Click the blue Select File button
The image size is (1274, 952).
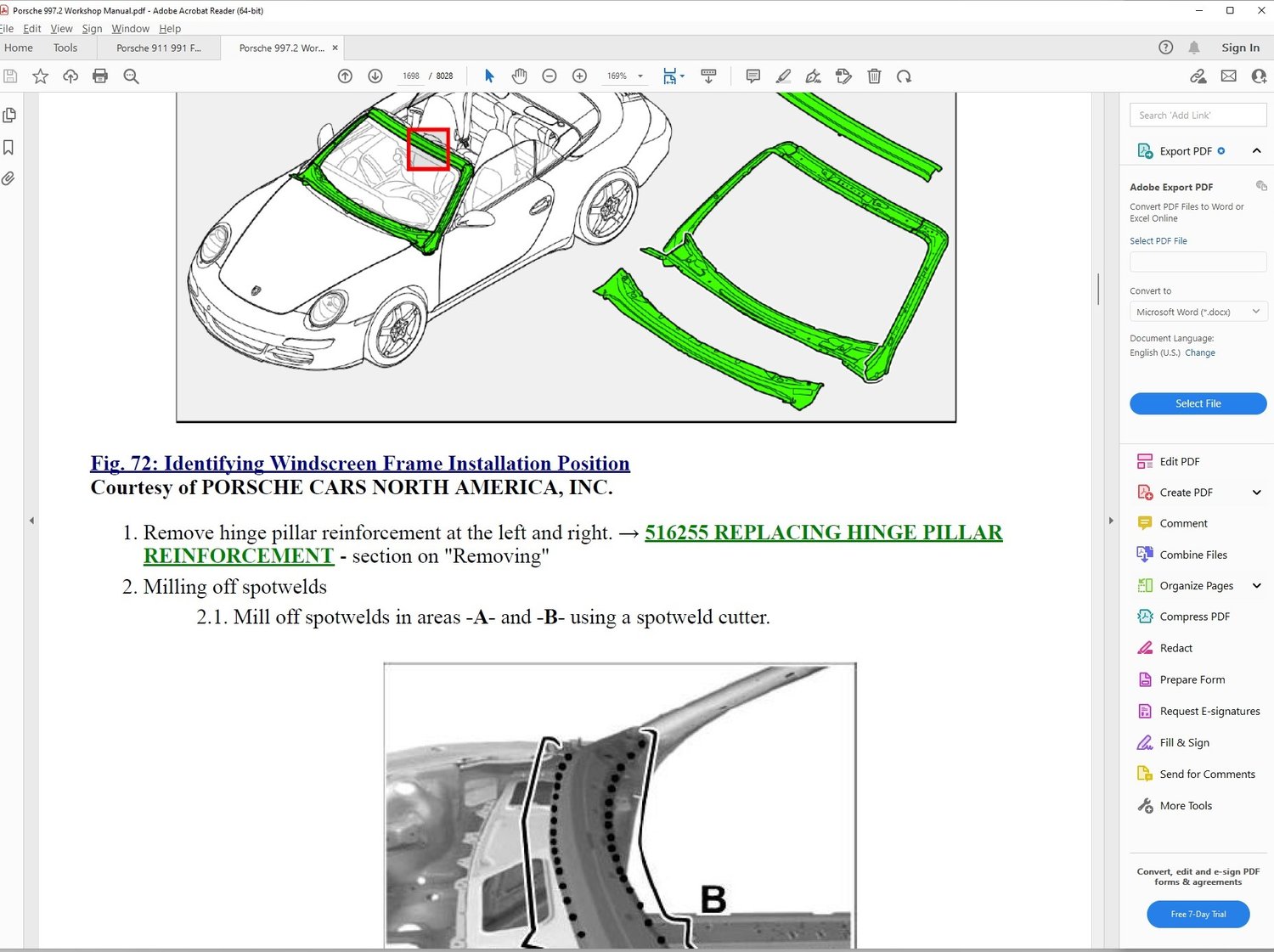coord(1198,403)
